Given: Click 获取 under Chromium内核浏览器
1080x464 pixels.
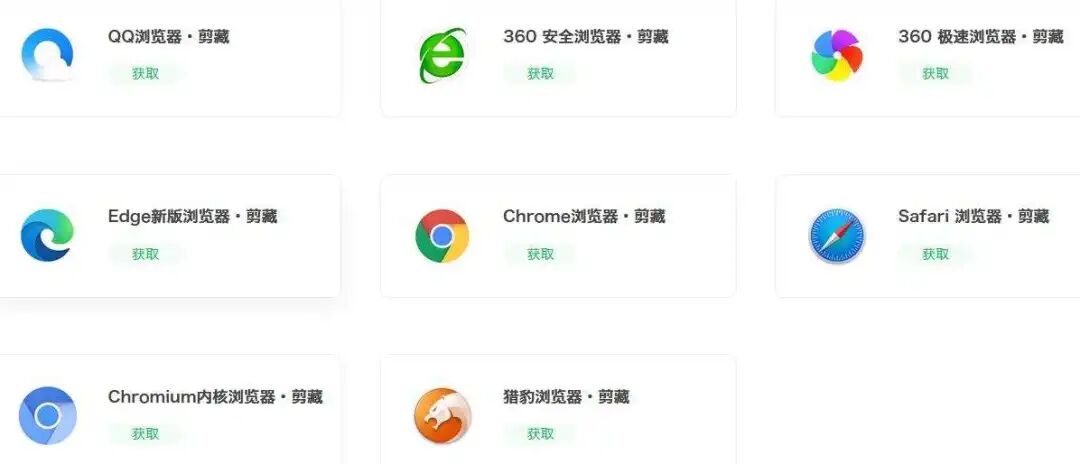Looking at the screenshot, I should tap(145, 434).
